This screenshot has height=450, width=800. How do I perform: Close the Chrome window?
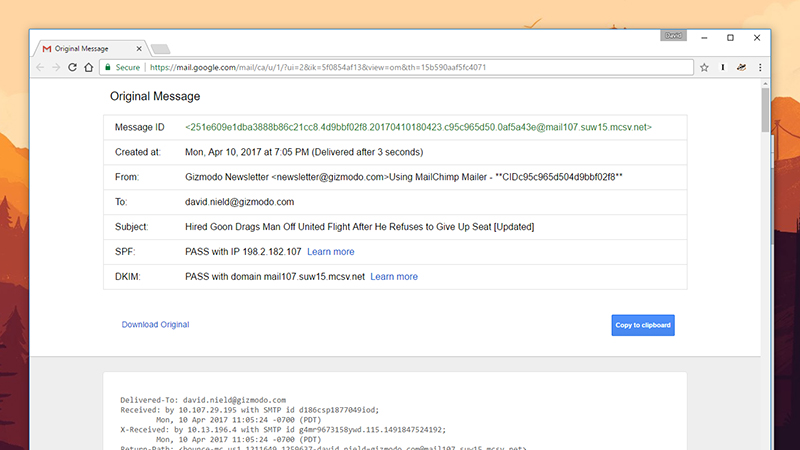[757, 38]
